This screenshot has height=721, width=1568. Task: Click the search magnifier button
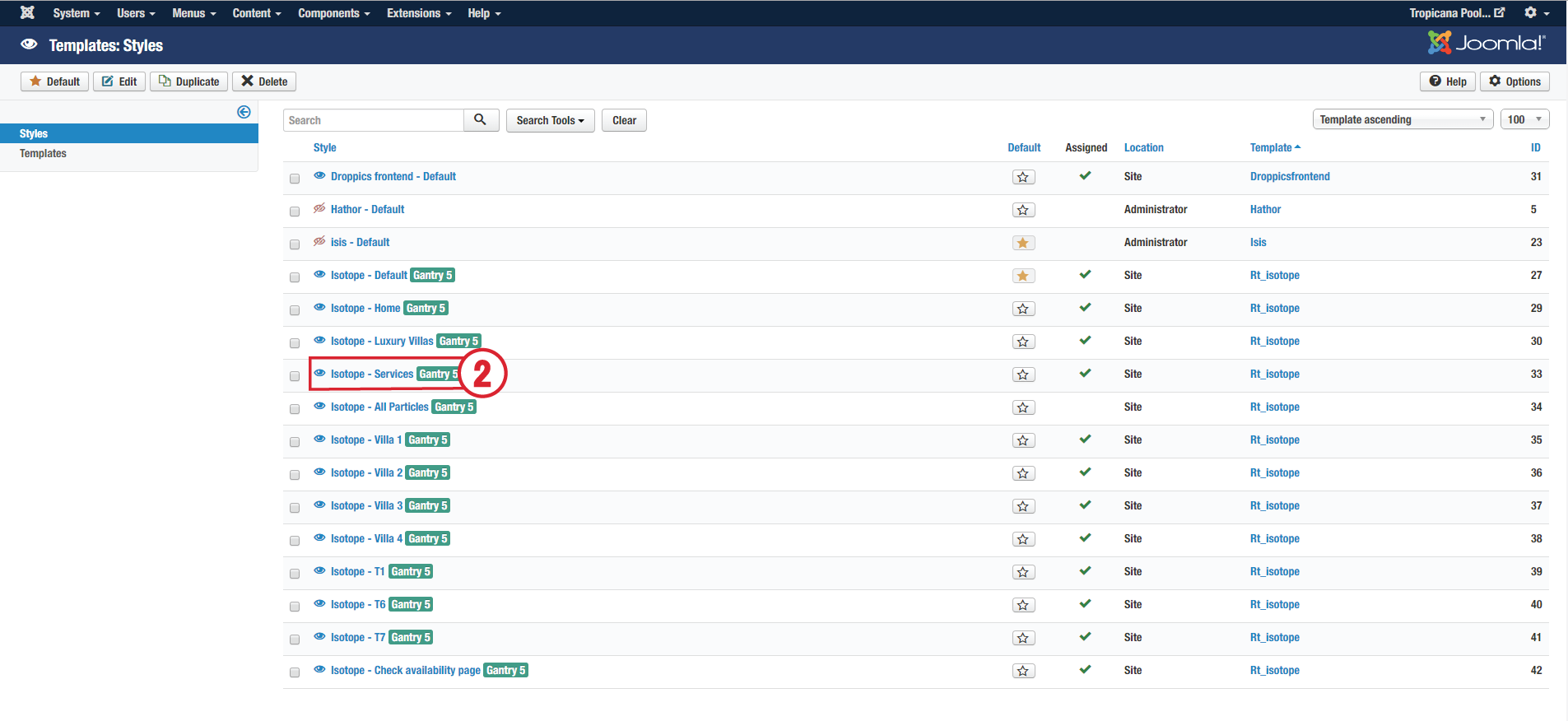(481, 120)
